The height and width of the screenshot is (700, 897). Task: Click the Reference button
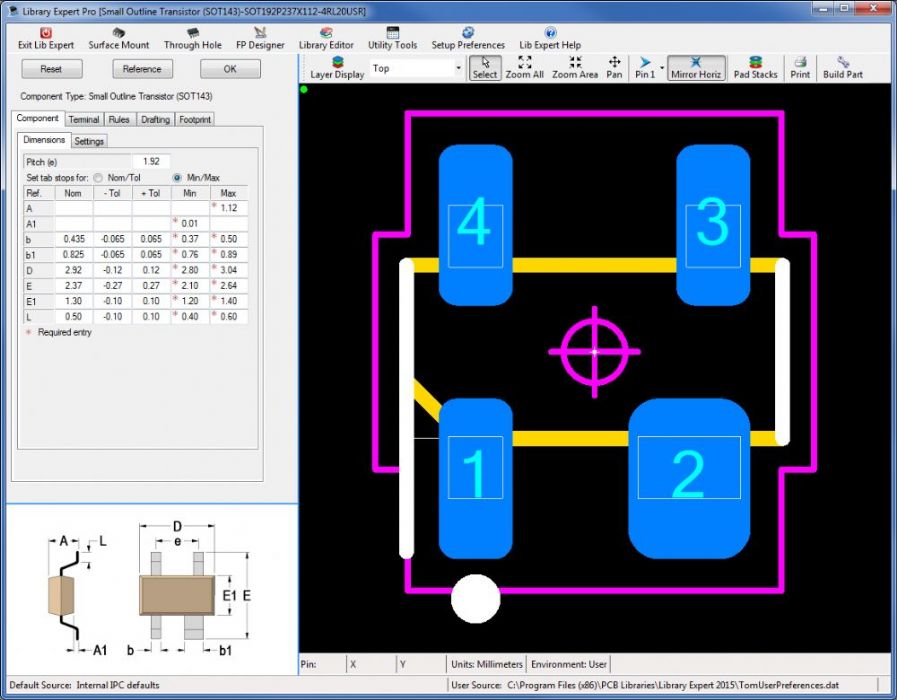[142, 69]
